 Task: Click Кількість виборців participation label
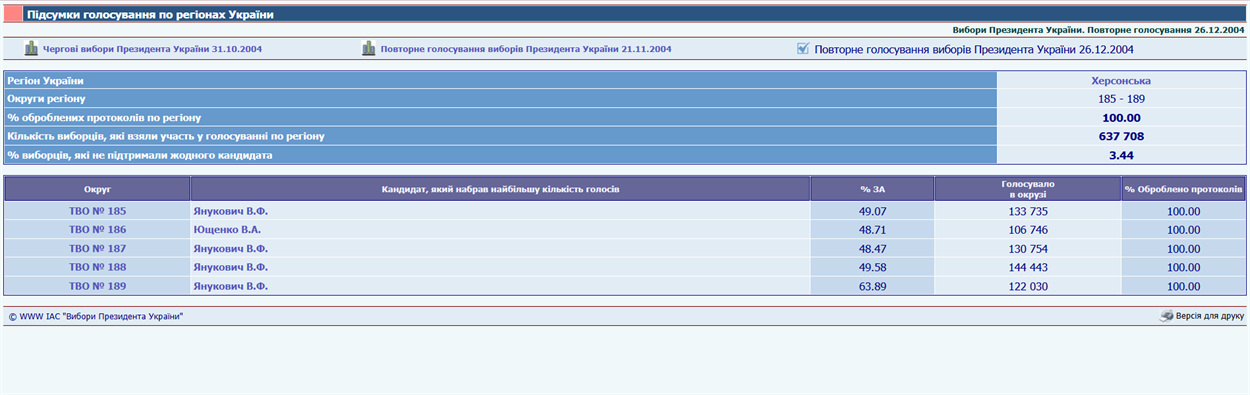click(x=166, y=136)
